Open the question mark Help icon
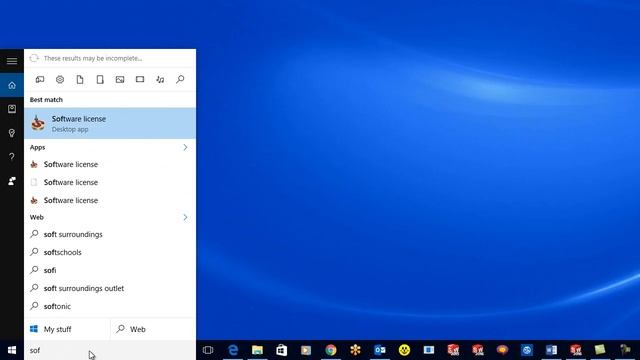 pyautogui.click(x=12, y=157)
